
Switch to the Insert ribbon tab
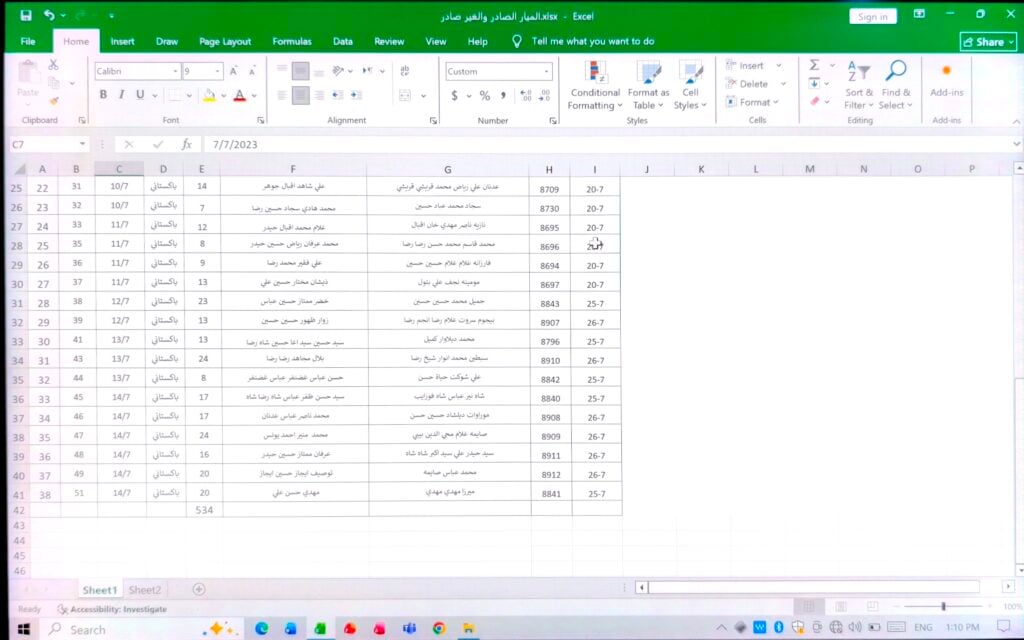point(122,41)
